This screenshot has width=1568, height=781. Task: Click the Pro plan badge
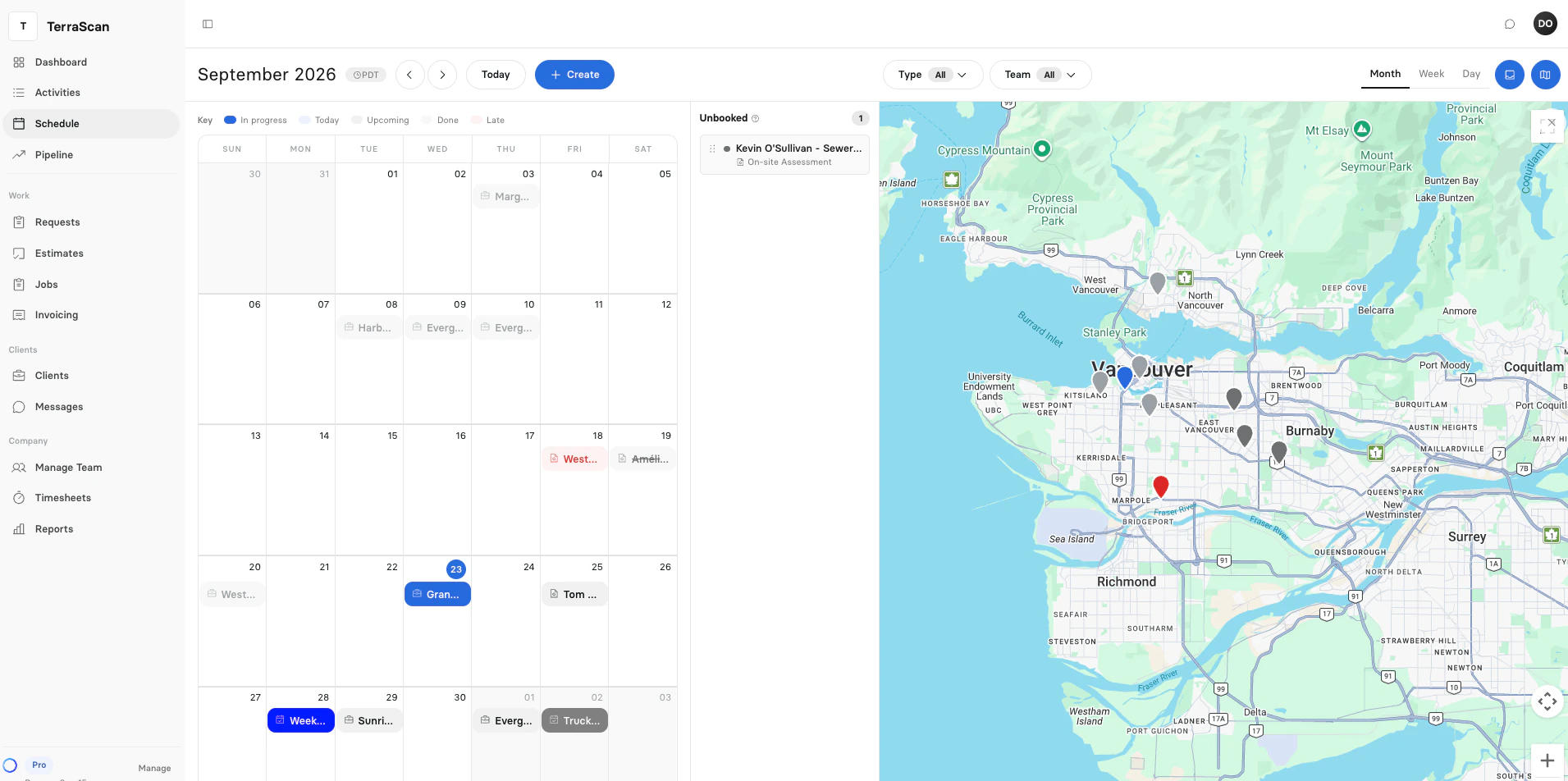(39, 765)
